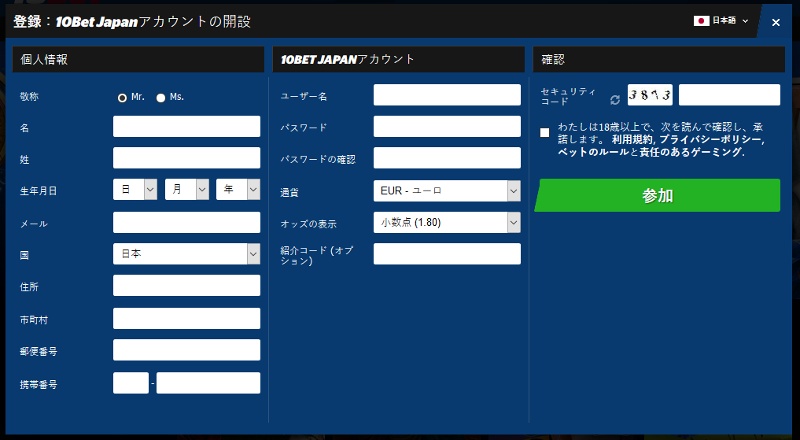Select the Ms. radio button

[x=161, y=97]
